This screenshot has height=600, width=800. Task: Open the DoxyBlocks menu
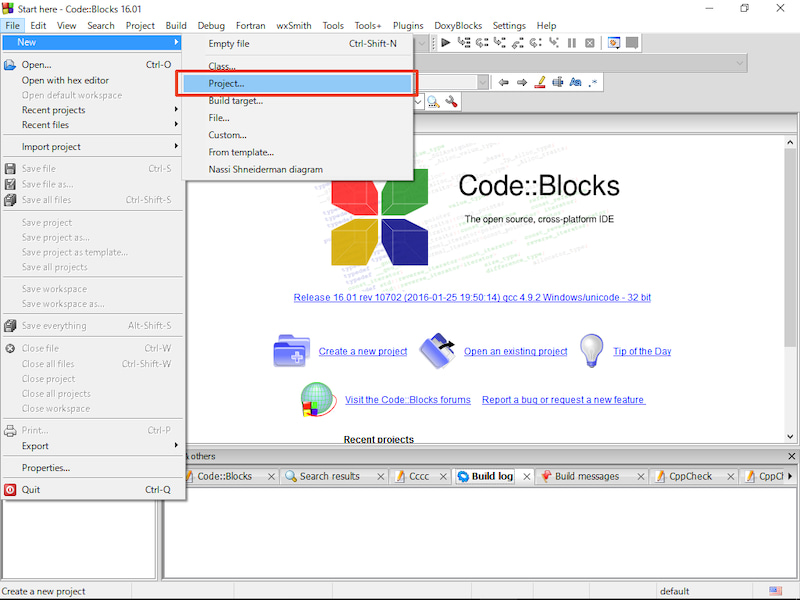[x=458, y=26]
